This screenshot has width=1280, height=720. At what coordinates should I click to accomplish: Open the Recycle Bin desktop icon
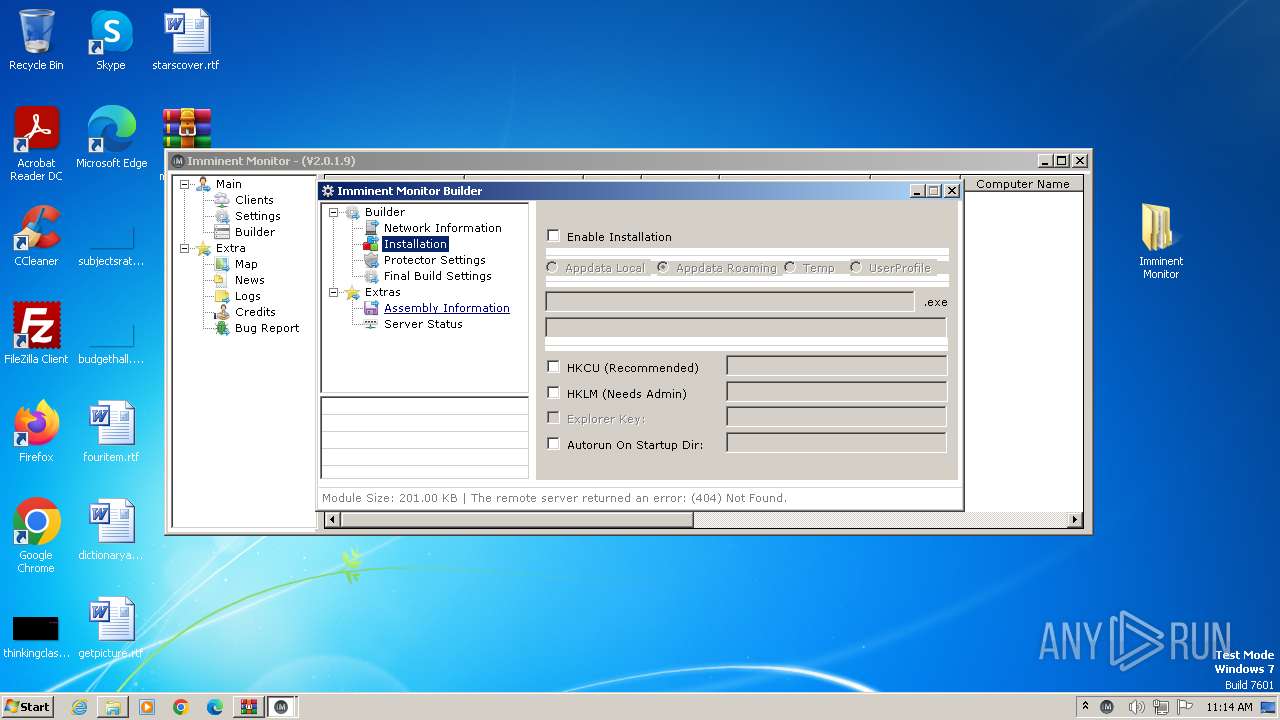pos(36,40)
